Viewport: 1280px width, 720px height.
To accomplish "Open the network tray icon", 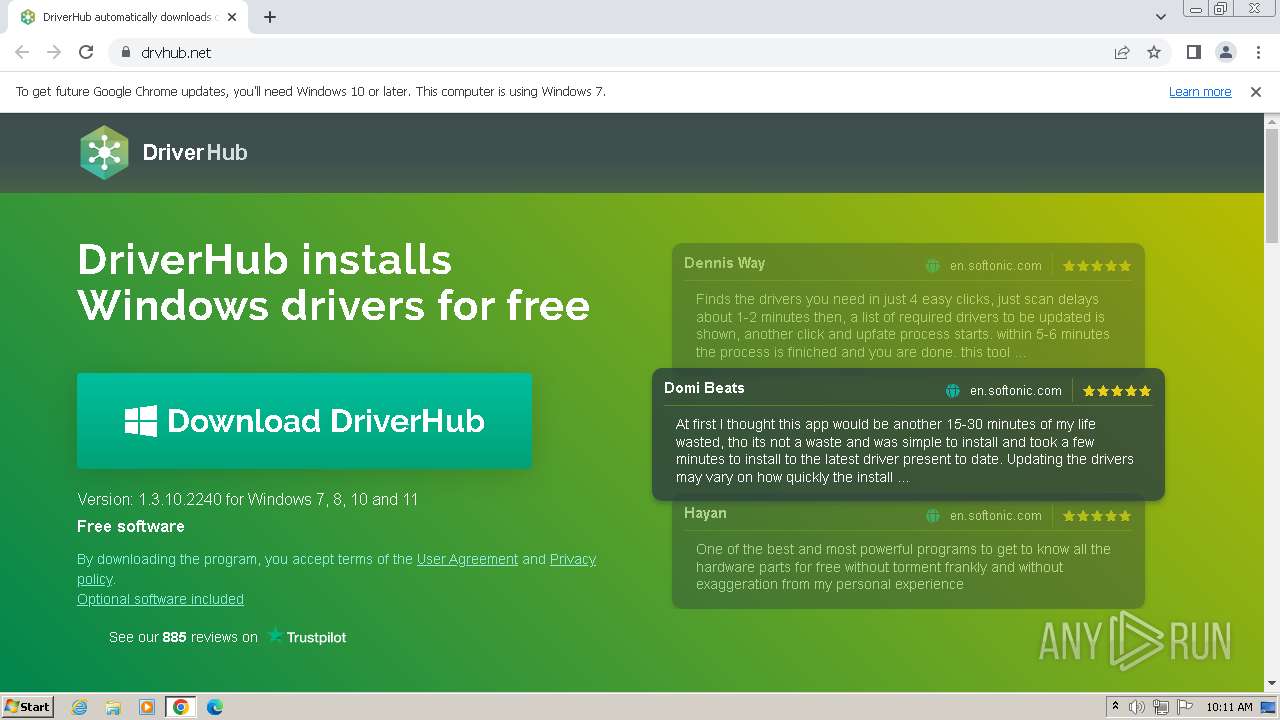I will [1161, 707].
